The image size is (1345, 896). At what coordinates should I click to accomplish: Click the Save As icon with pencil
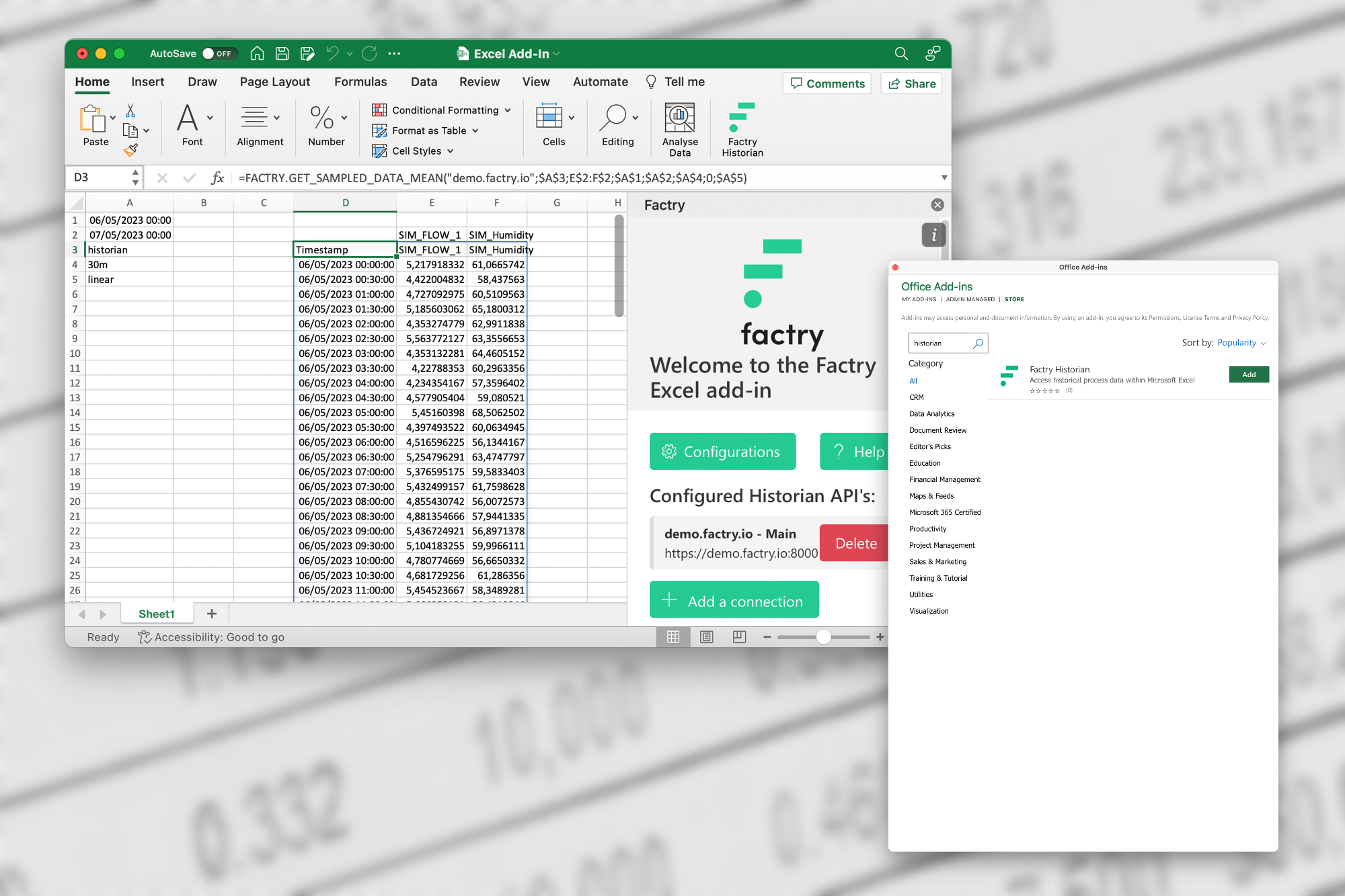(x=307, y=54)
